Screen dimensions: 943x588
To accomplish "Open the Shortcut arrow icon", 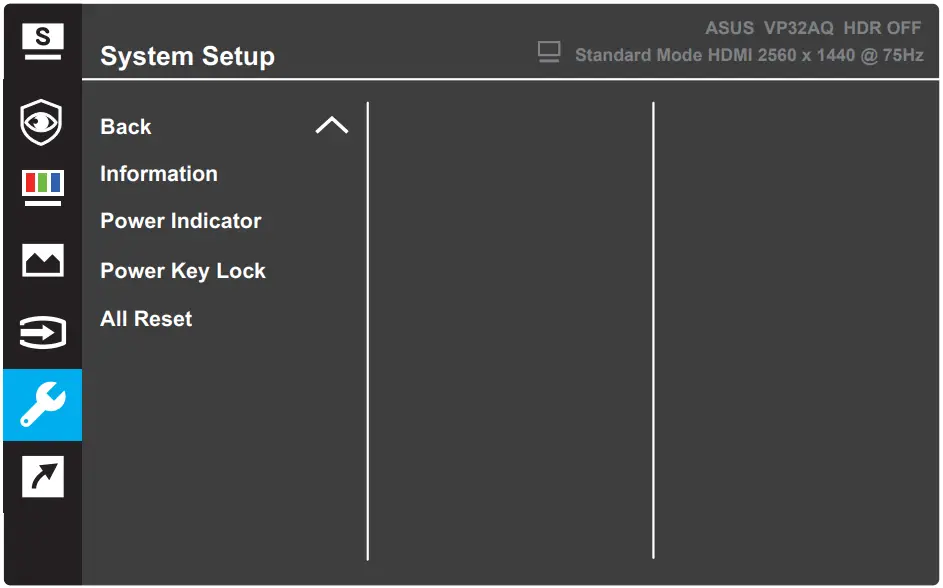I will click(42, 477).
